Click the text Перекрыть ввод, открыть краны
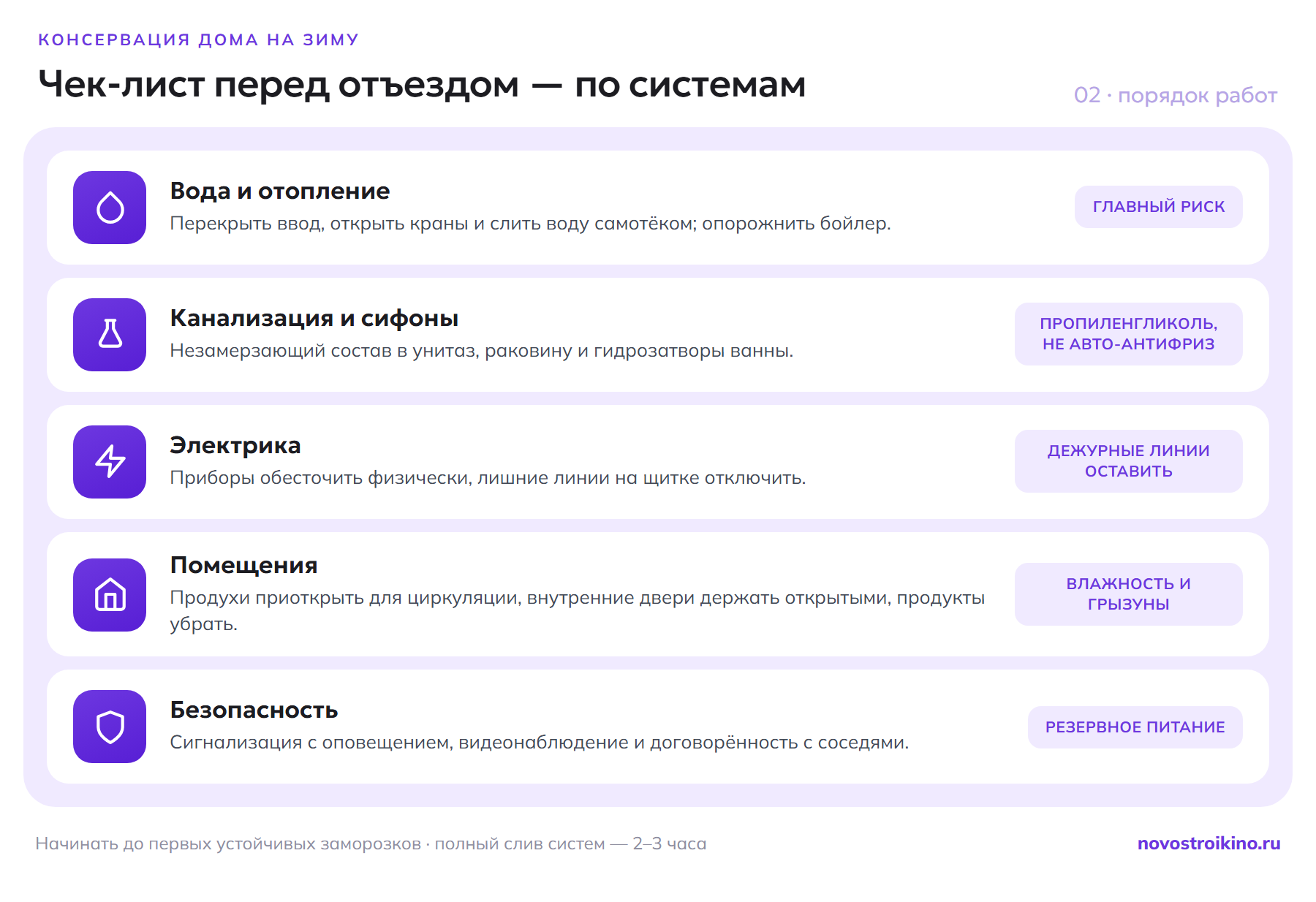 319,224
